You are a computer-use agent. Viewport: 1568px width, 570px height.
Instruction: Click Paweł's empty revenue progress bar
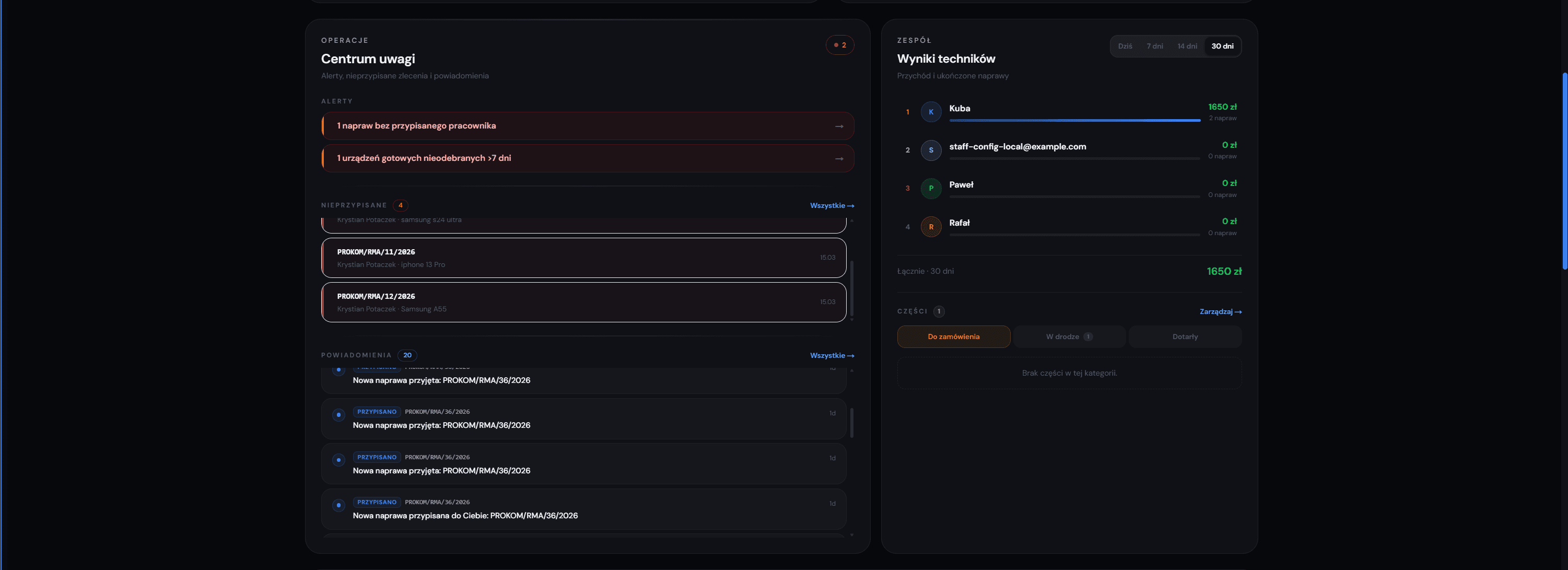(1074, 196)
